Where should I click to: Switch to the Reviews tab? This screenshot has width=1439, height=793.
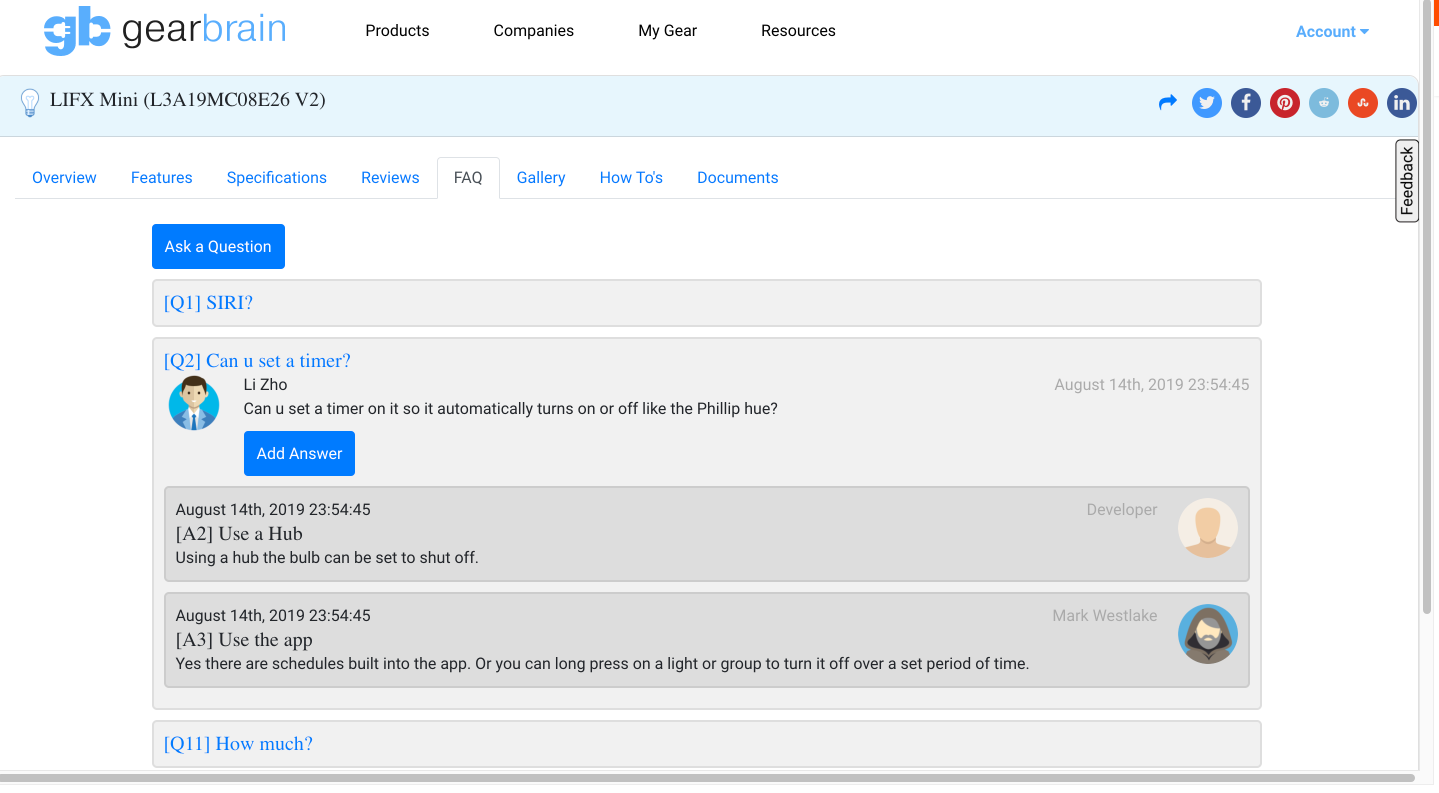390,178
